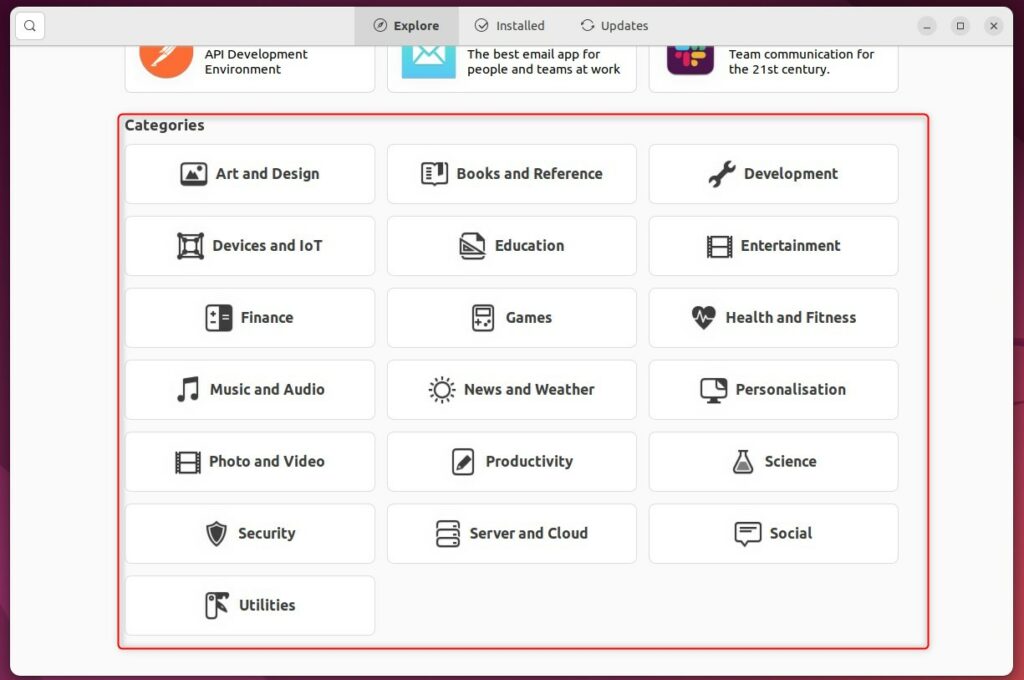Viewport: 1024px width, 680px height.
Task: Click the search magnifier icon
Action: click(x=30, y=26)
